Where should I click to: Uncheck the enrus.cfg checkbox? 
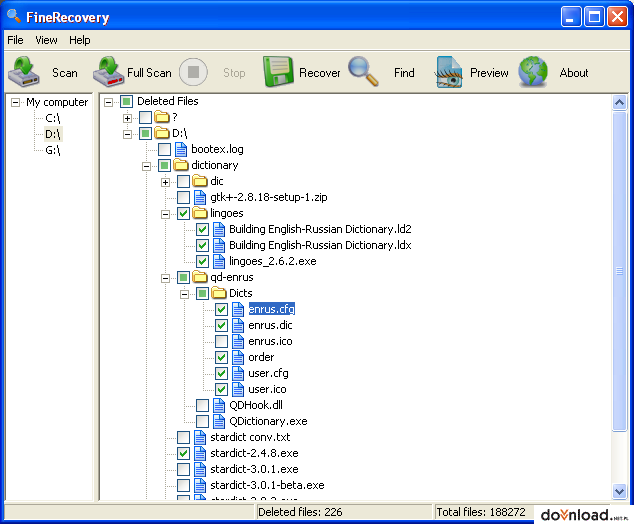coord(221,309)
